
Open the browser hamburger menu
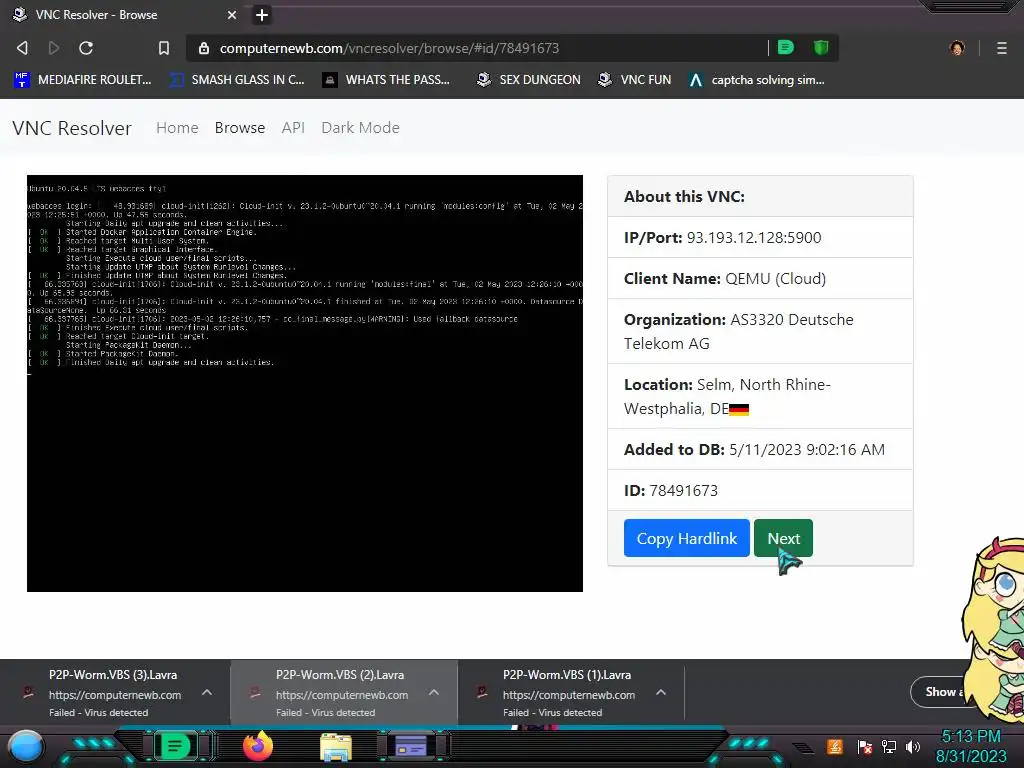pyautogui.click(x=1002, y=48)
